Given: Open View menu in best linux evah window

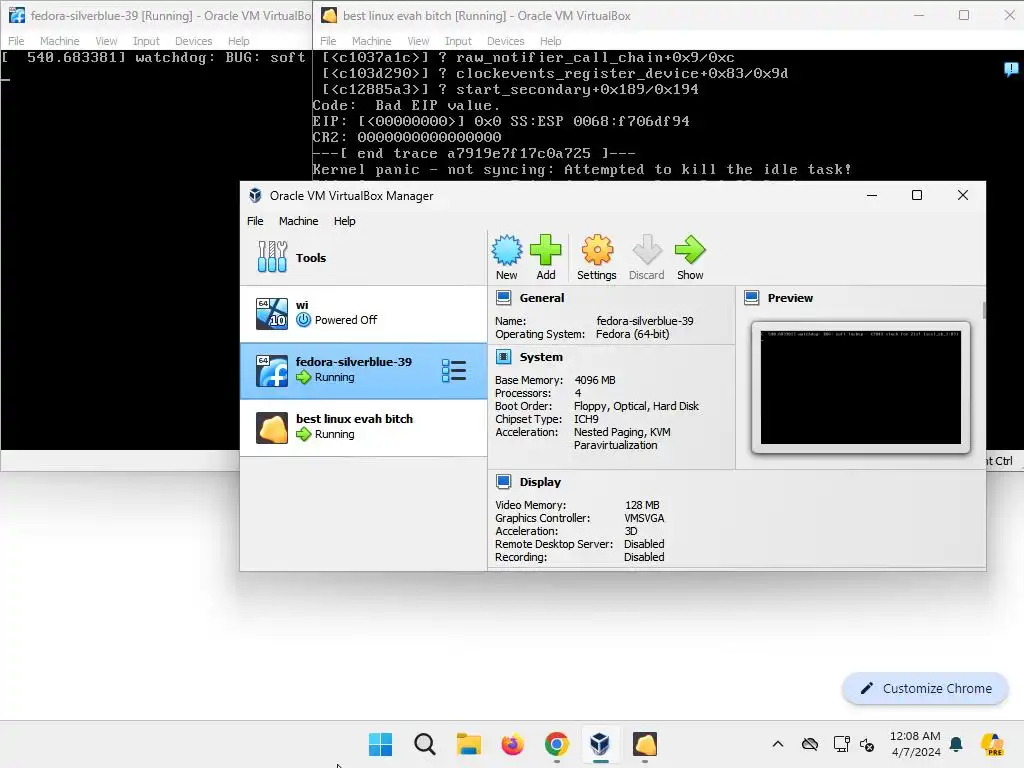Looking at the screenshot, I should click(418, 40).
